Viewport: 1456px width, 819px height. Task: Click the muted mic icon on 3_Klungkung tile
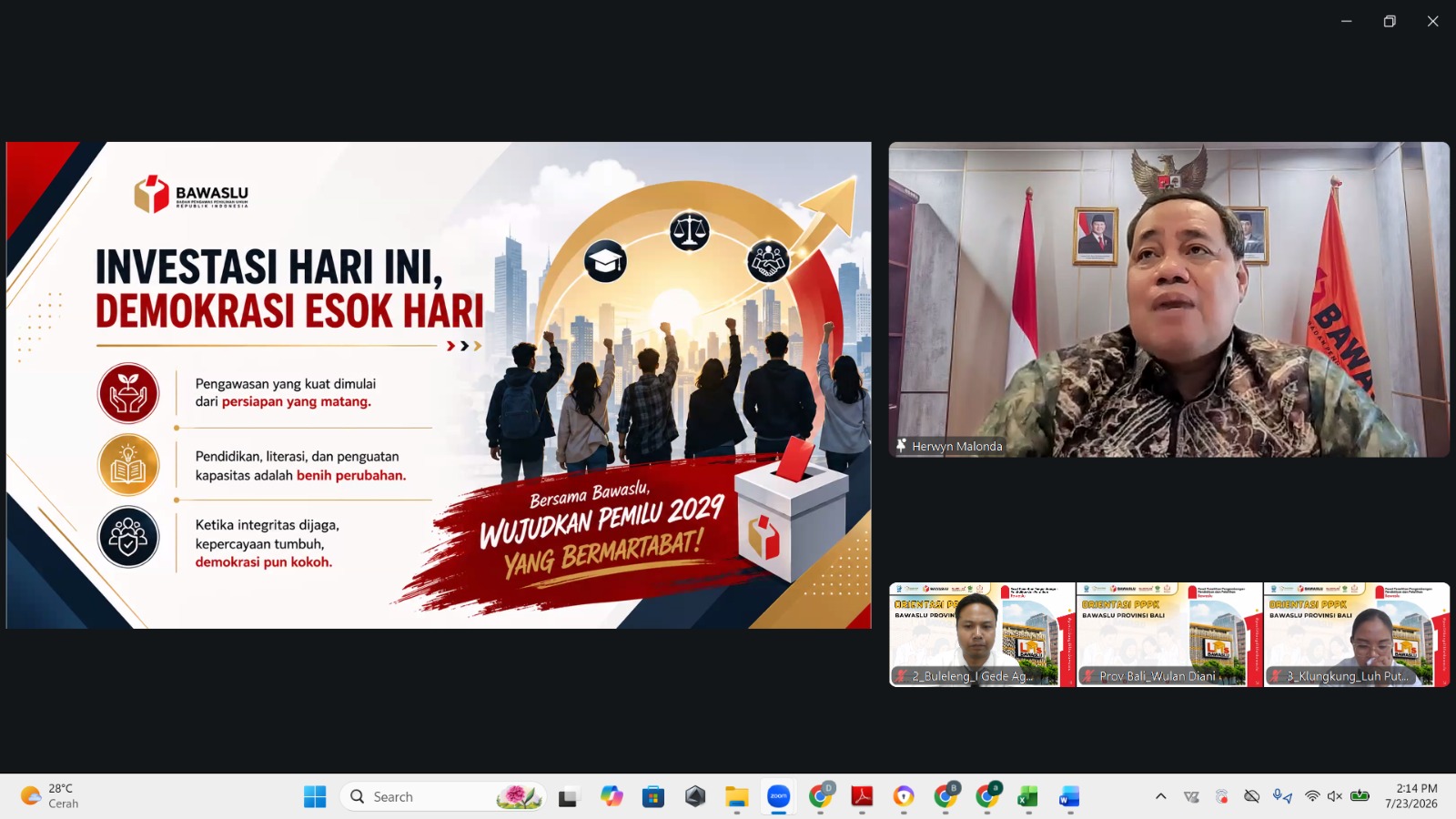click(x=1277, y=676)
